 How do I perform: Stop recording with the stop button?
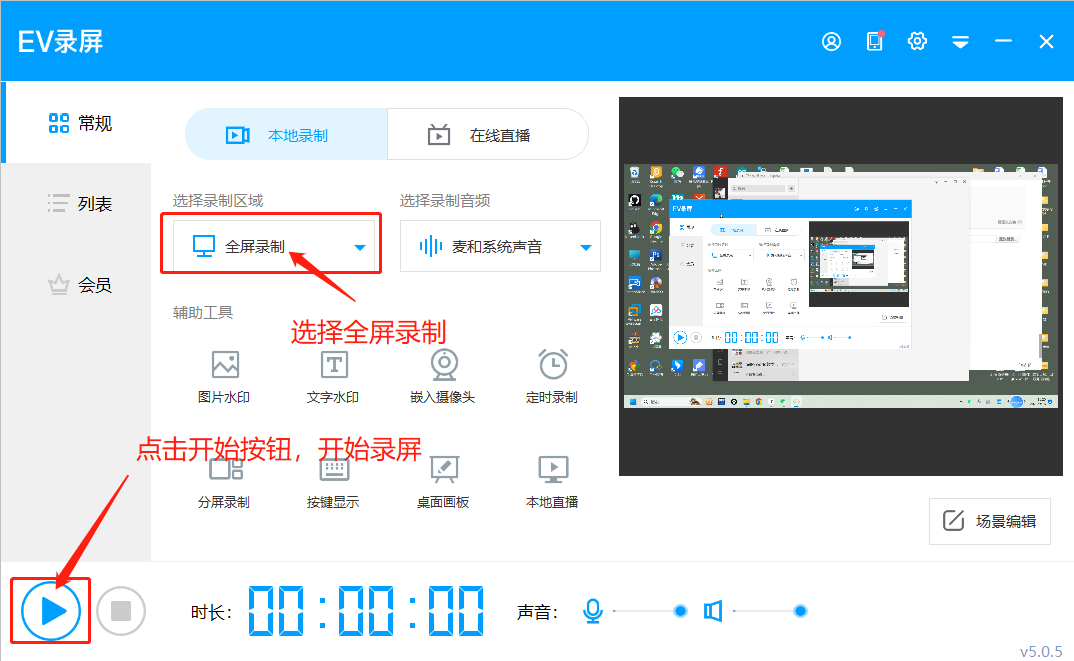pos(121,610)
